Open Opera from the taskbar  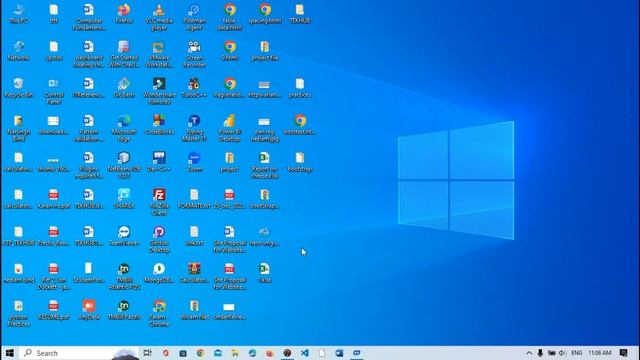165,353
